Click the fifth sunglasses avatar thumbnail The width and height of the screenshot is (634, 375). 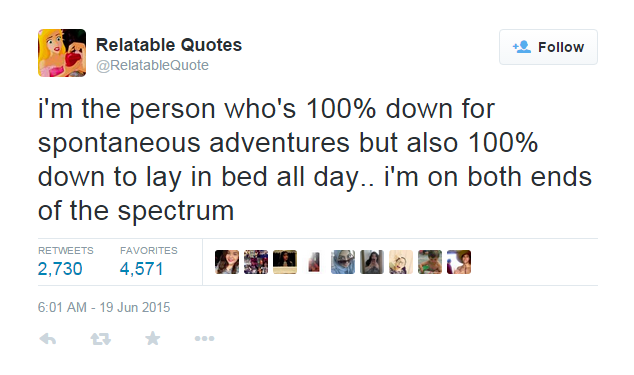pos(343,262)
